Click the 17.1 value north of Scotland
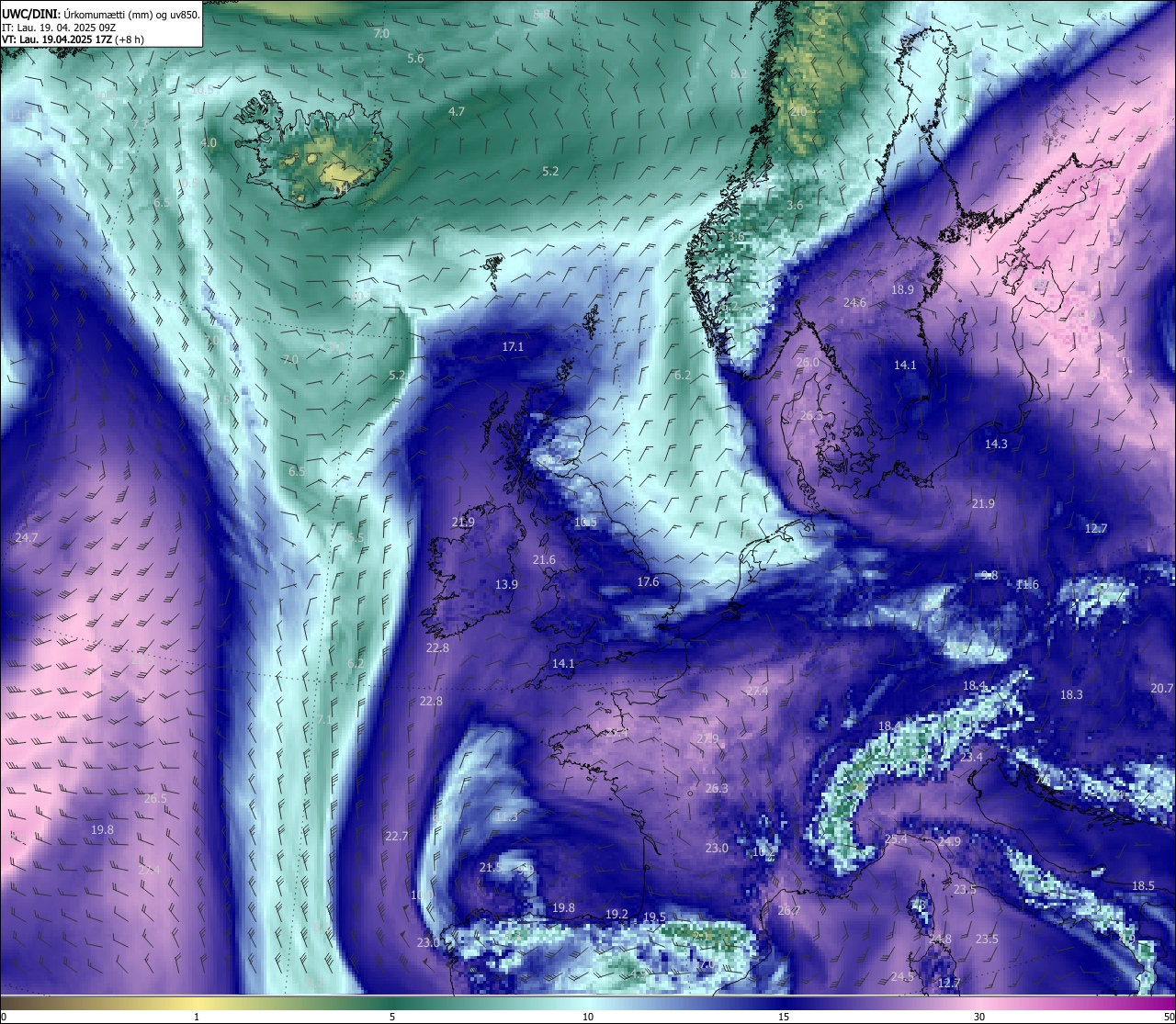Screen dimensions: 1176x1024 tap(513, 346)
